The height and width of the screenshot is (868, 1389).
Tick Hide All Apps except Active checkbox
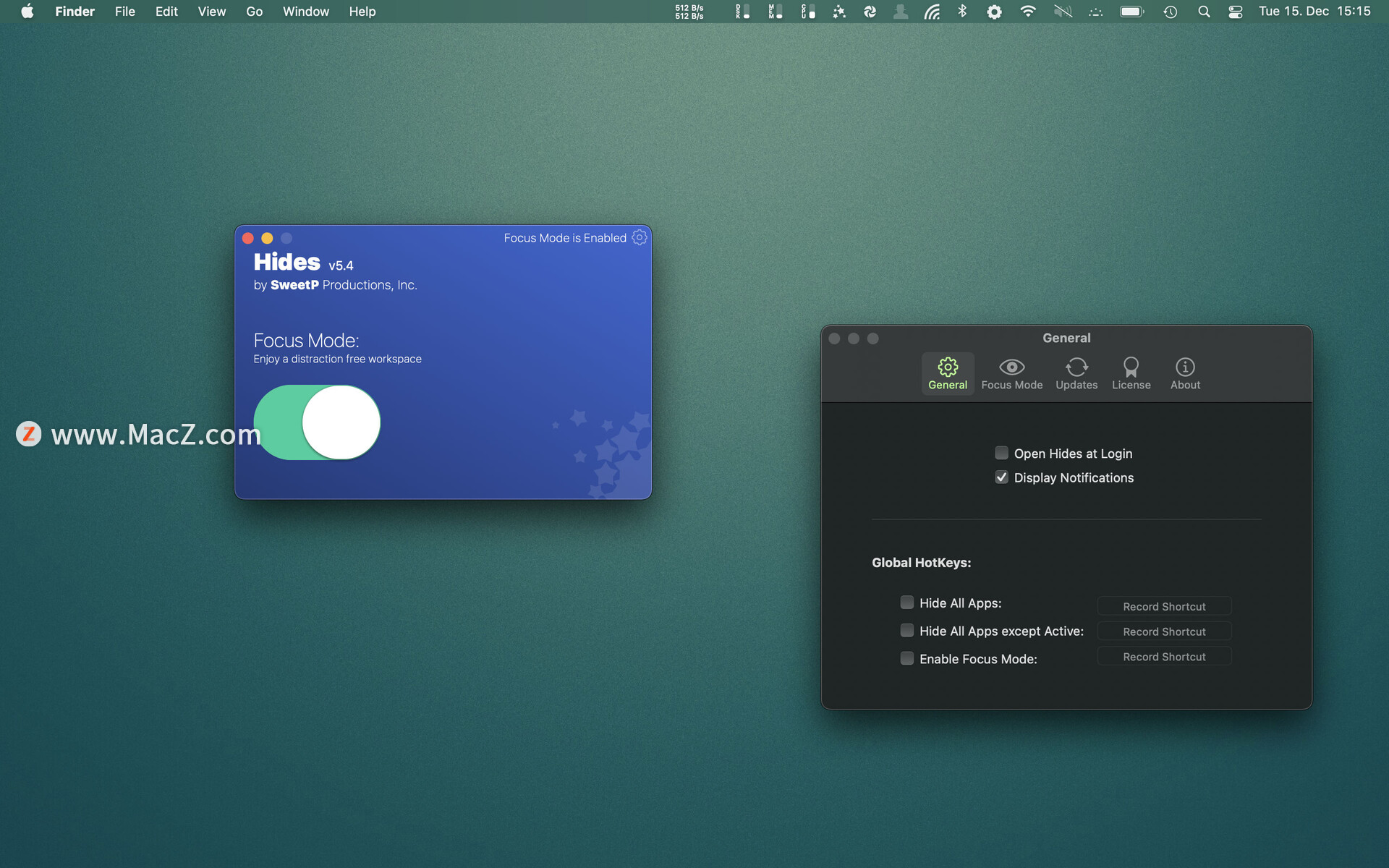coord(906,631)
